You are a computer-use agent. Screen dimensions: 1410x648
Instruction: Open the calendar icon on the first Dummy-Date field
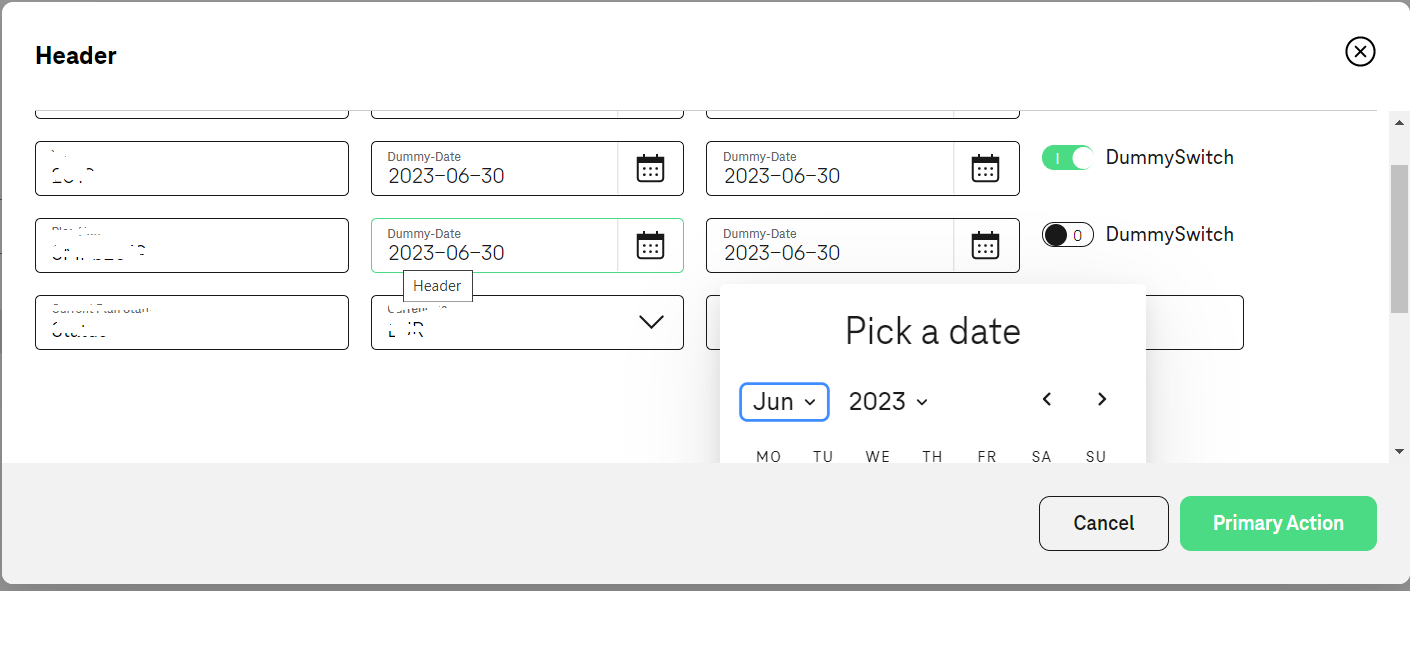(651, 168)
